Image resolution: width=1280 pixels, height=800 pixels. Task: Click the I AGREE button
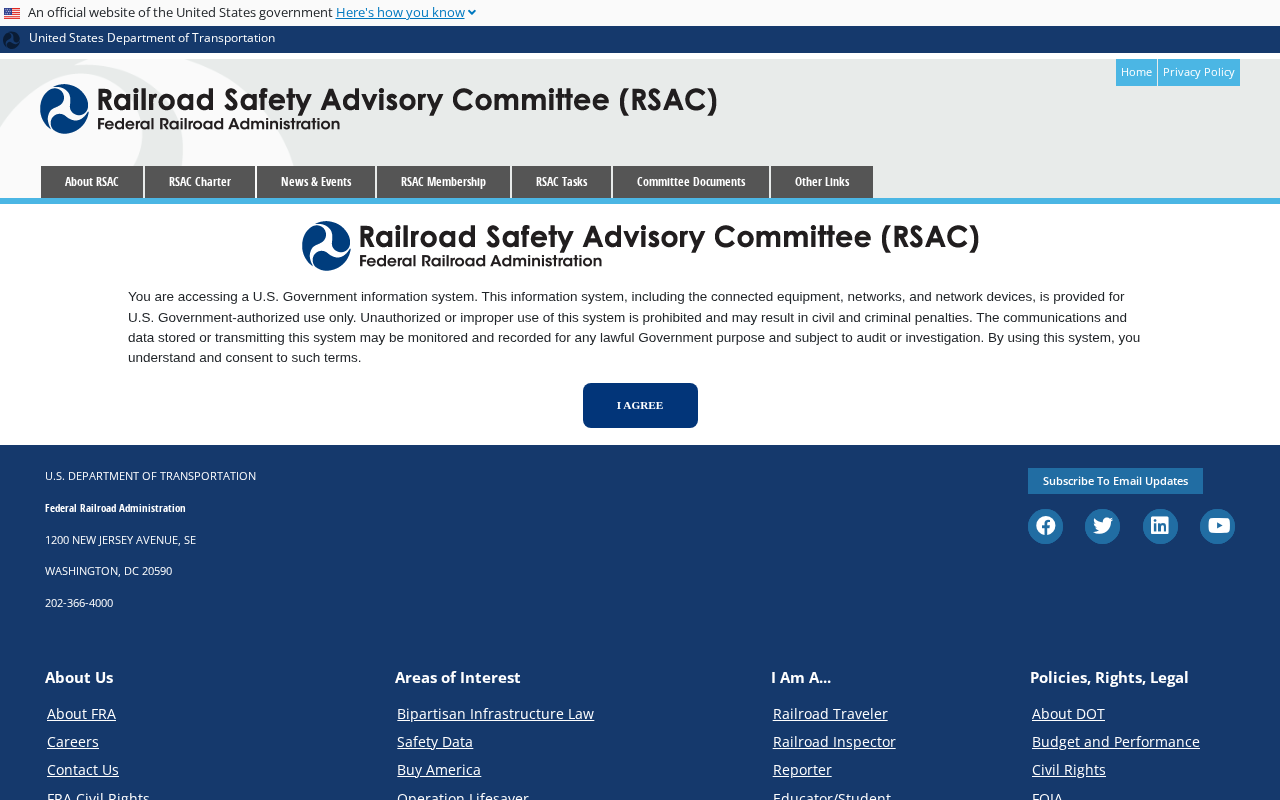[640, 405]
